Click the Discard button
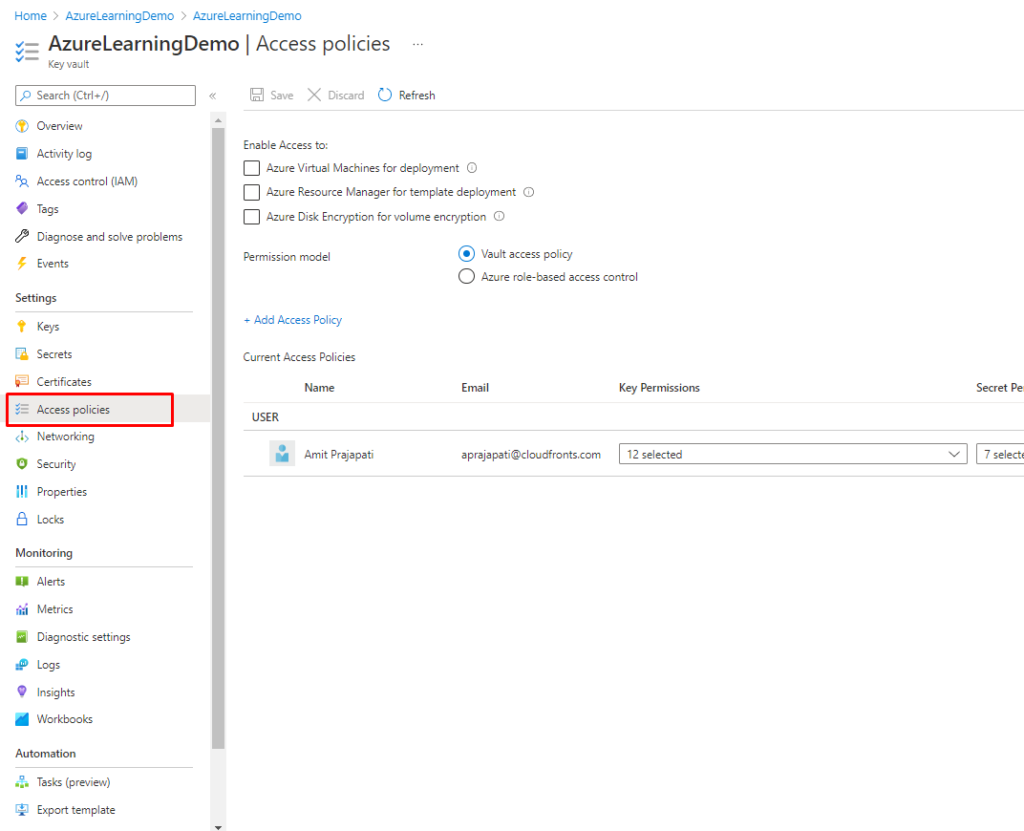 tap(336, 95)
